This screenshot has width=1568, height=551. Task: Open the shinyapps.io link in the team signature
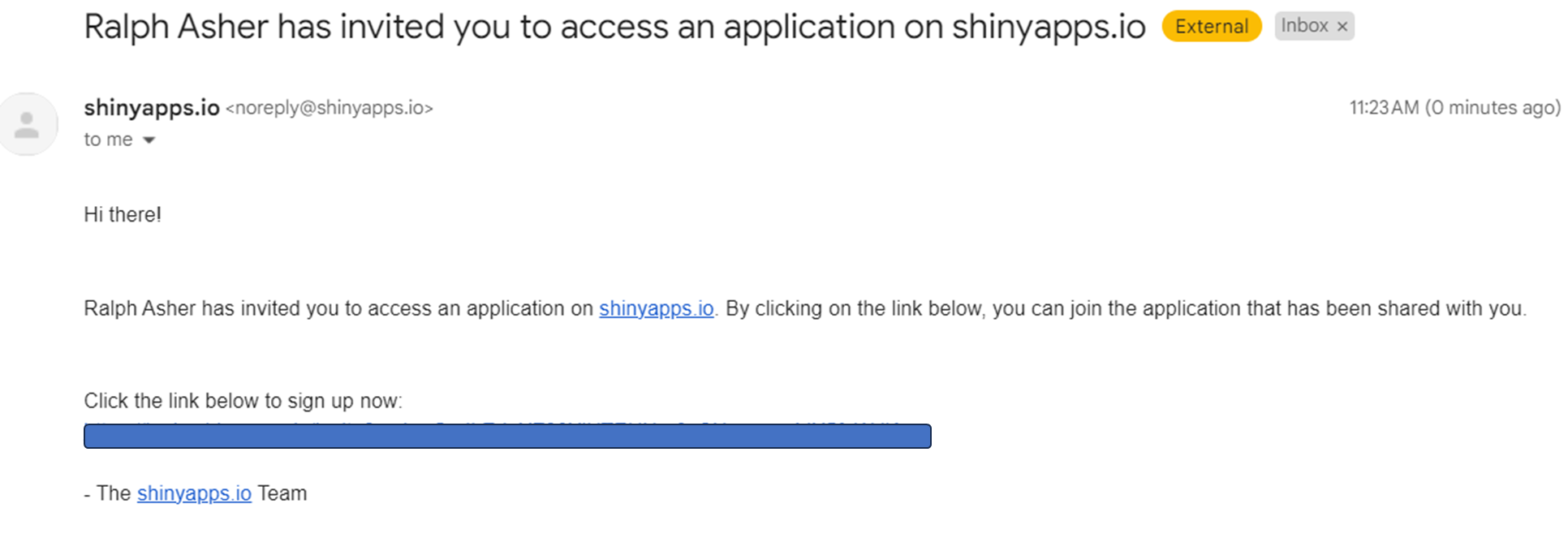point(194,493)
